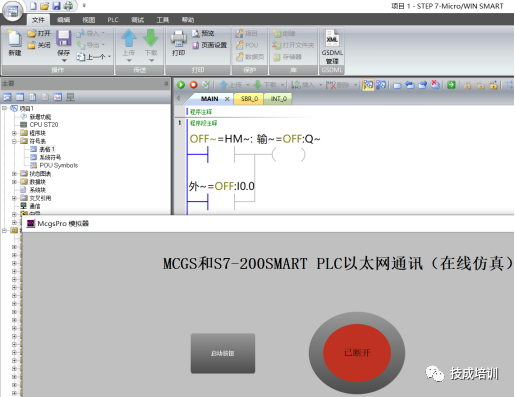The height and width of the screenshot is (397, 515).
Task: Click the tab scroll-left arrow before MAIN
Action: (x=178, y=98)
